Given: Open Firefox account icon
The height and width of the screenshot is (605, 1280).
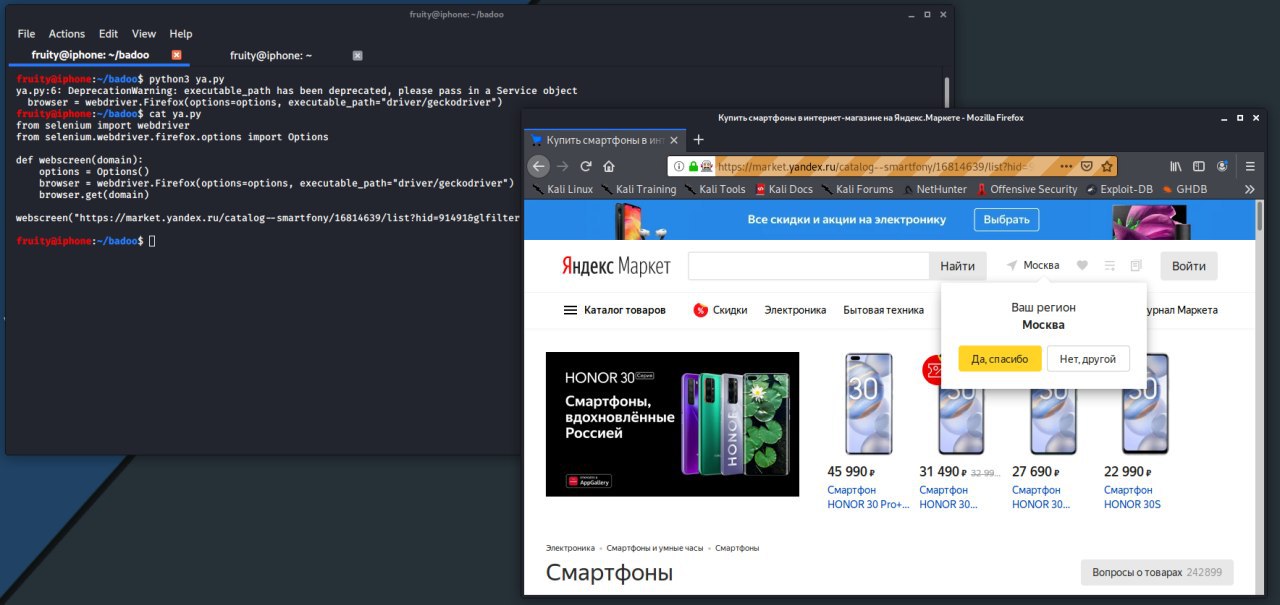Looking at the screenshot, I should click(x=1221, y=166).
